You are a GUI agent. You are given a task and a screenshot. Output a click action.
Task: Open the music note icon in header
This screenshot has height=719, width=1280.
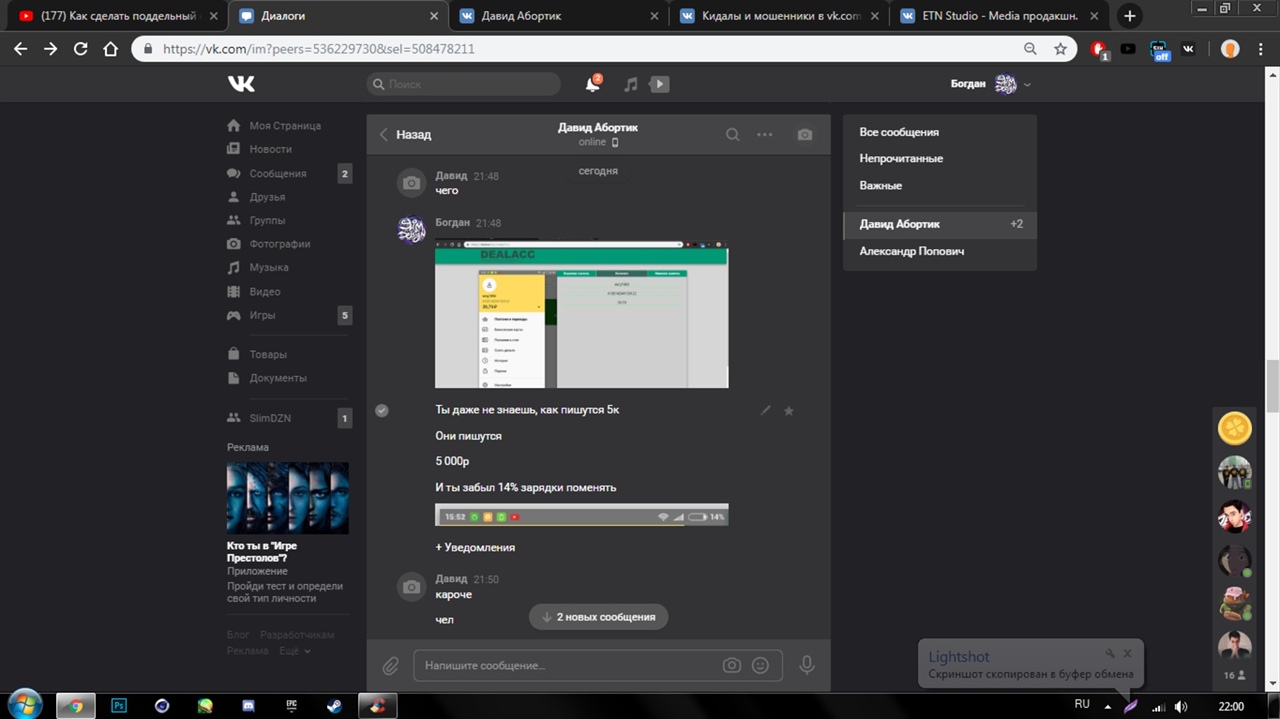[x=630, y=85]
